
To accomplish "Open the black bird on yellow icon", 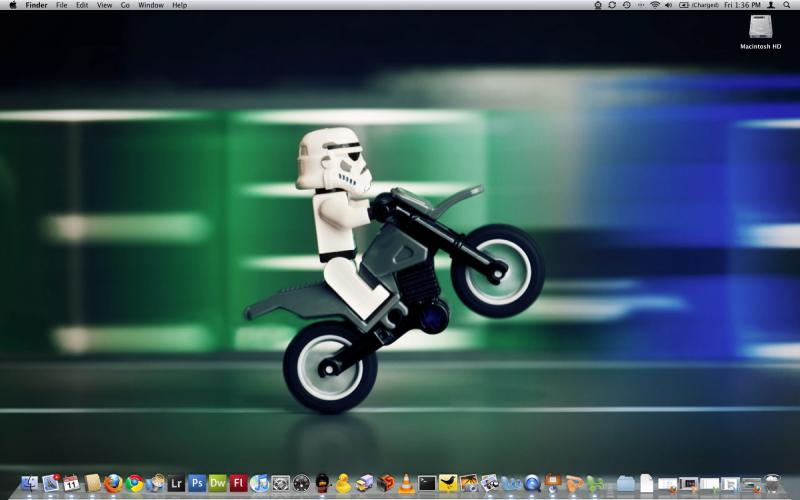I will [448, 483].
